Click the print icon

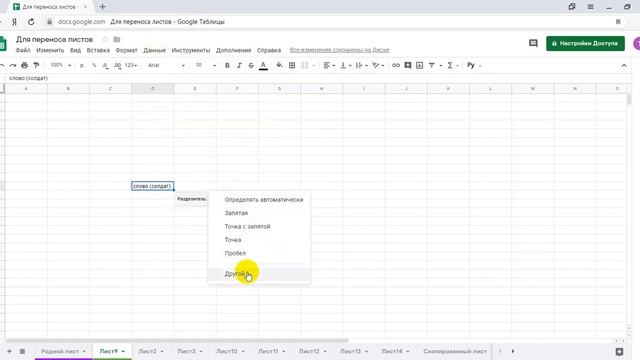click(24, 65)
